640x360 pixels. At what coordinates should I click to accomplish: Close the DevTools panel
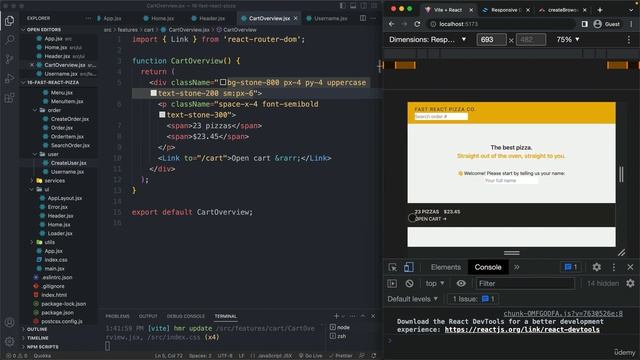coord(630,267)
